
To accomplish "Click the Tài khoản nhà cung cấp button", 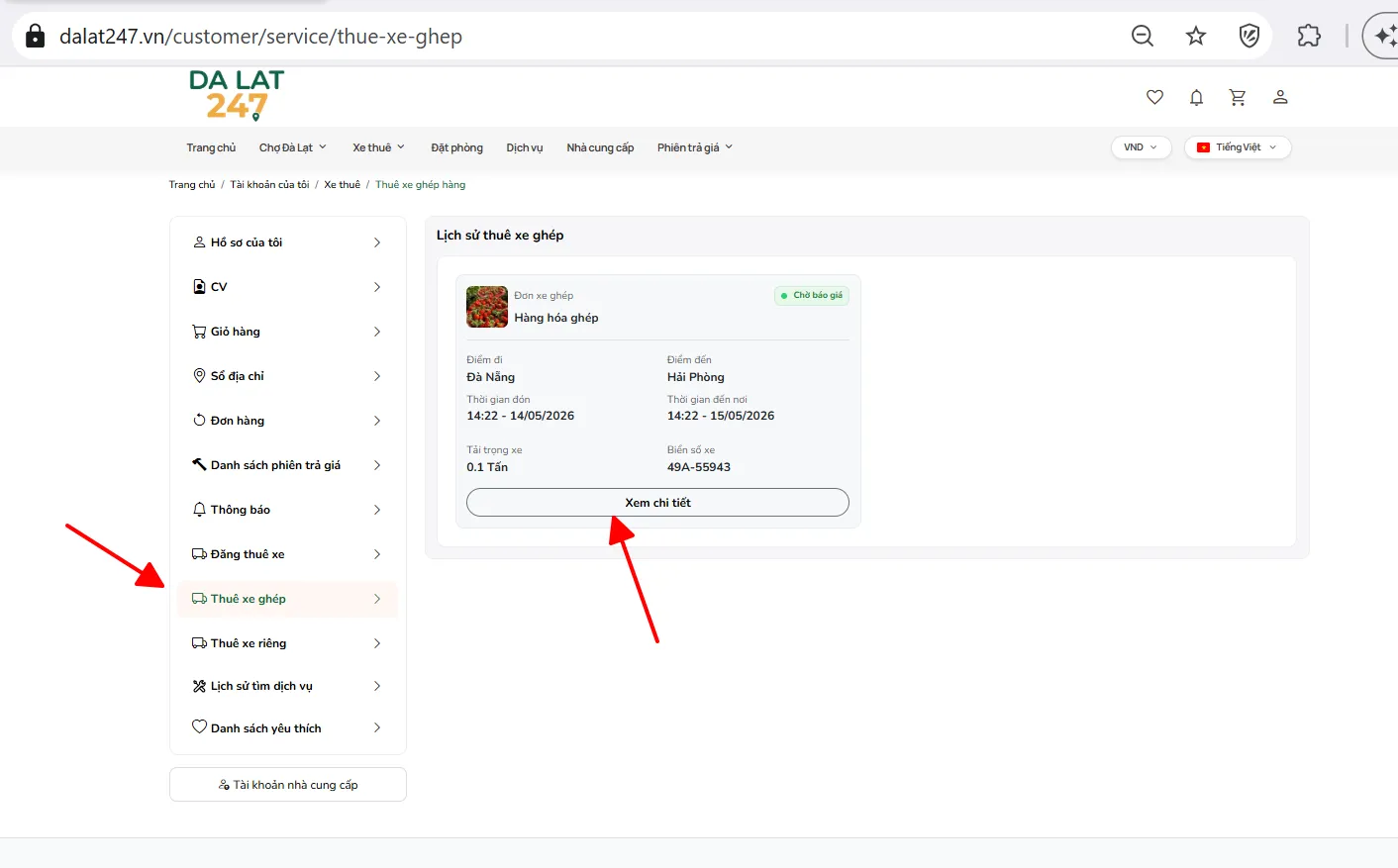I will coord(288,785).
